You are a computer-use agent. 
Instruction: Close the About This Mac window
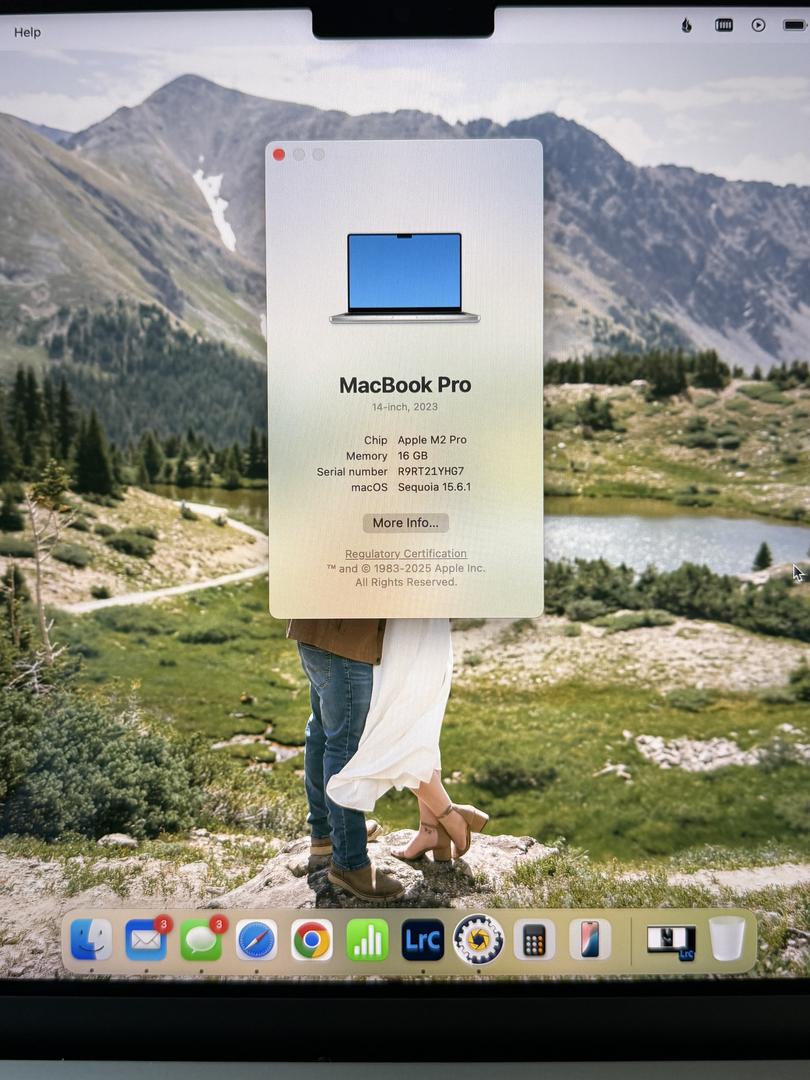pos(279,154)
